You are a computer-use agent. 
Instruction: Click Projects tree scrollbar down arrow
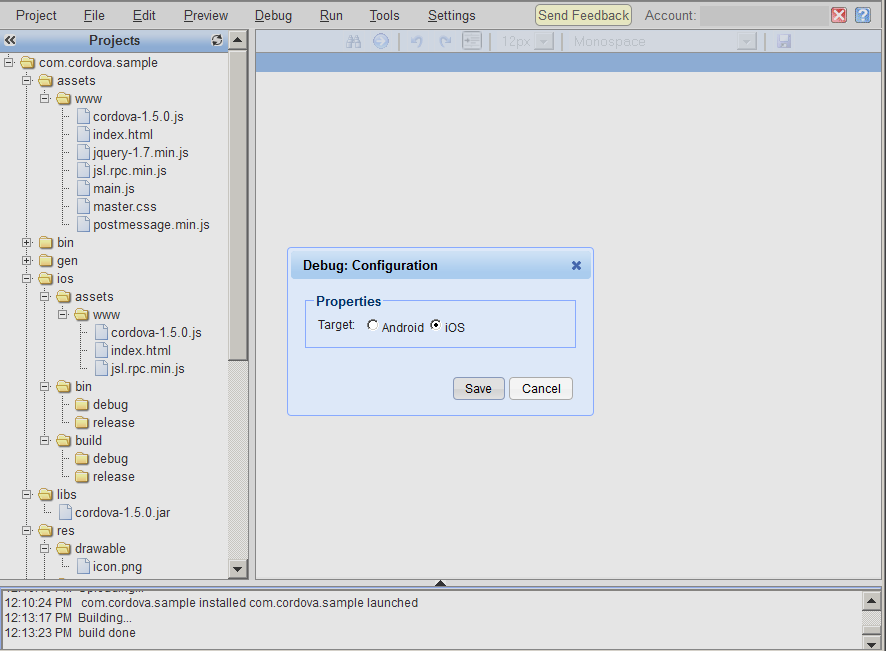tap(237, 569)
